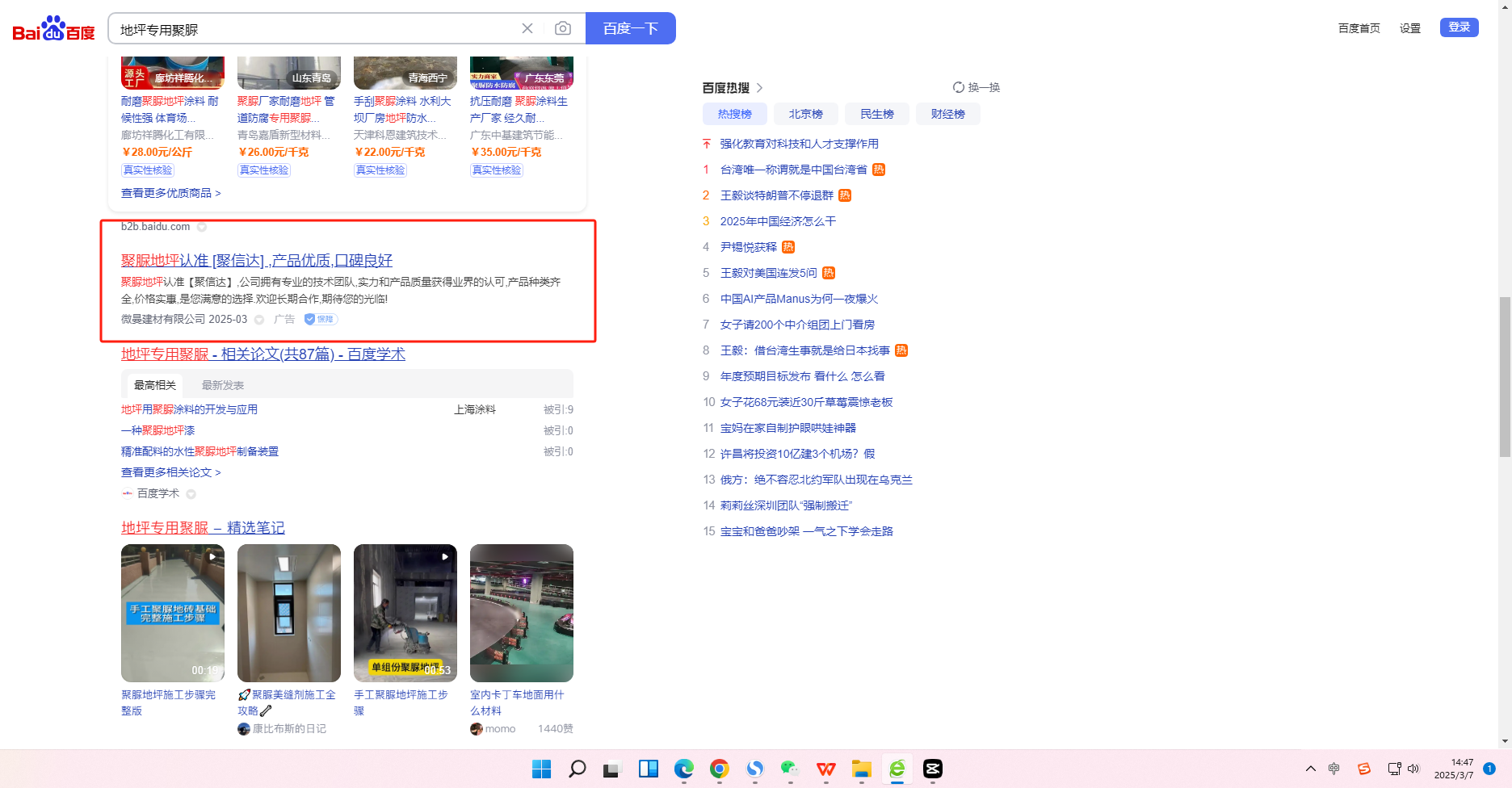Play the 手工聚脲地坪施工步骤 video thumbnail
The image size is (1512, 788).
(x=405, y=613)
